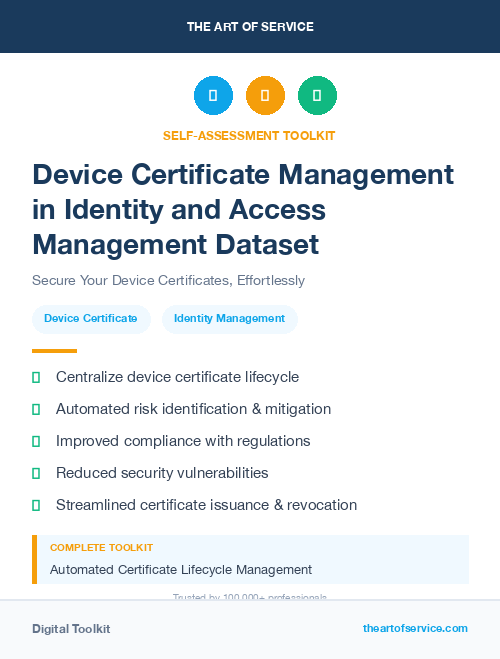
Task: Click 'Centralize device certificate lifecycle' text
Action: (x=177, y=377)
